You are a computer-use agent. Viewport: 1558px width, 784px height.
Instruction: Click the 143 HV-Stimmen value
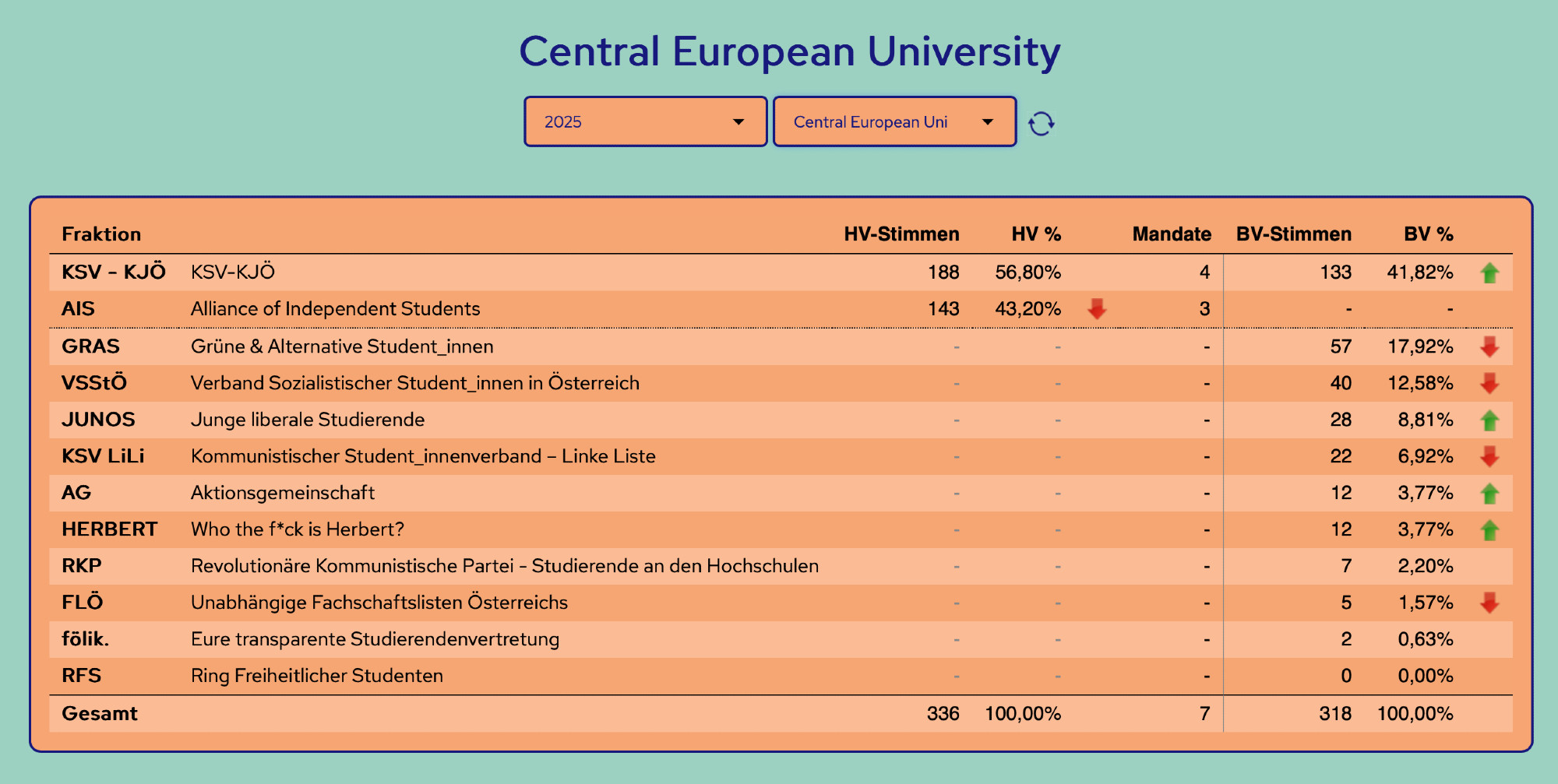[943, 309]
